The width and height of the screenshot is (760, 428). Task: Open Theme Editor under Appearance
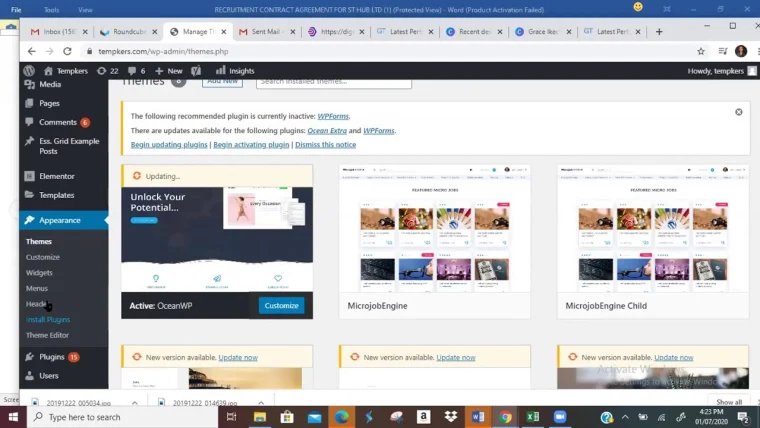[48, 335]
